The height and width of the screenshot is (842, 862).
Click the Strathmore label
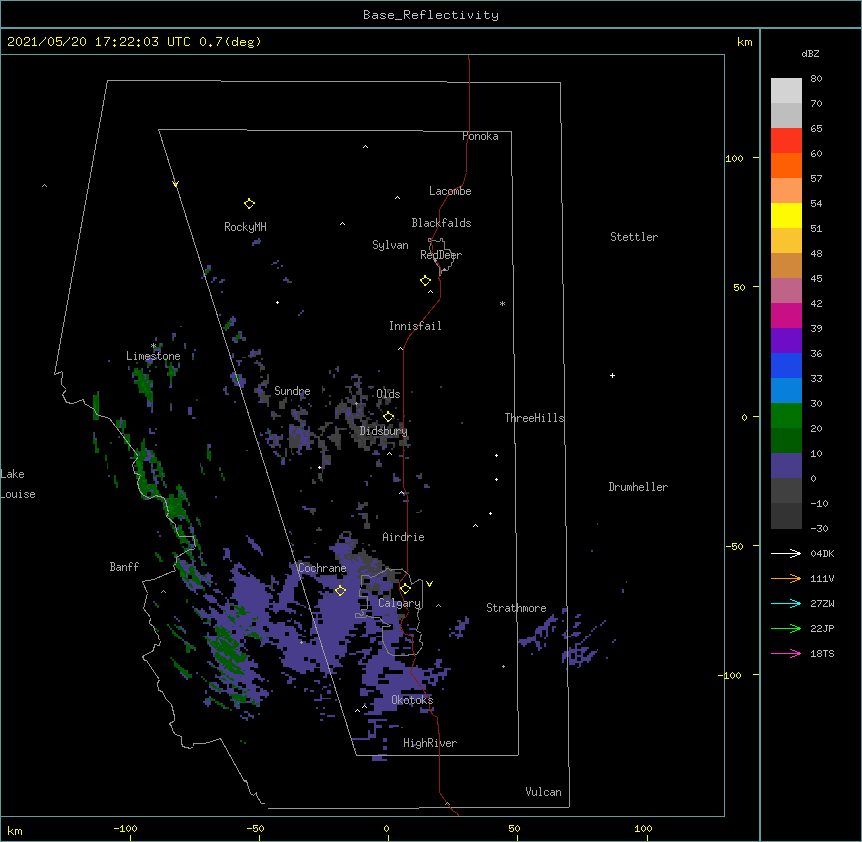coord(516,608)
